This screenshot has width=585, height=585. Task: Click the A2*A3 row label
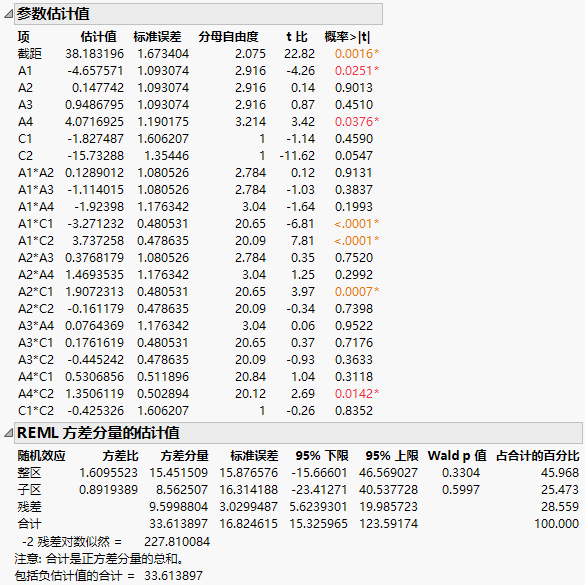(36, 258)
